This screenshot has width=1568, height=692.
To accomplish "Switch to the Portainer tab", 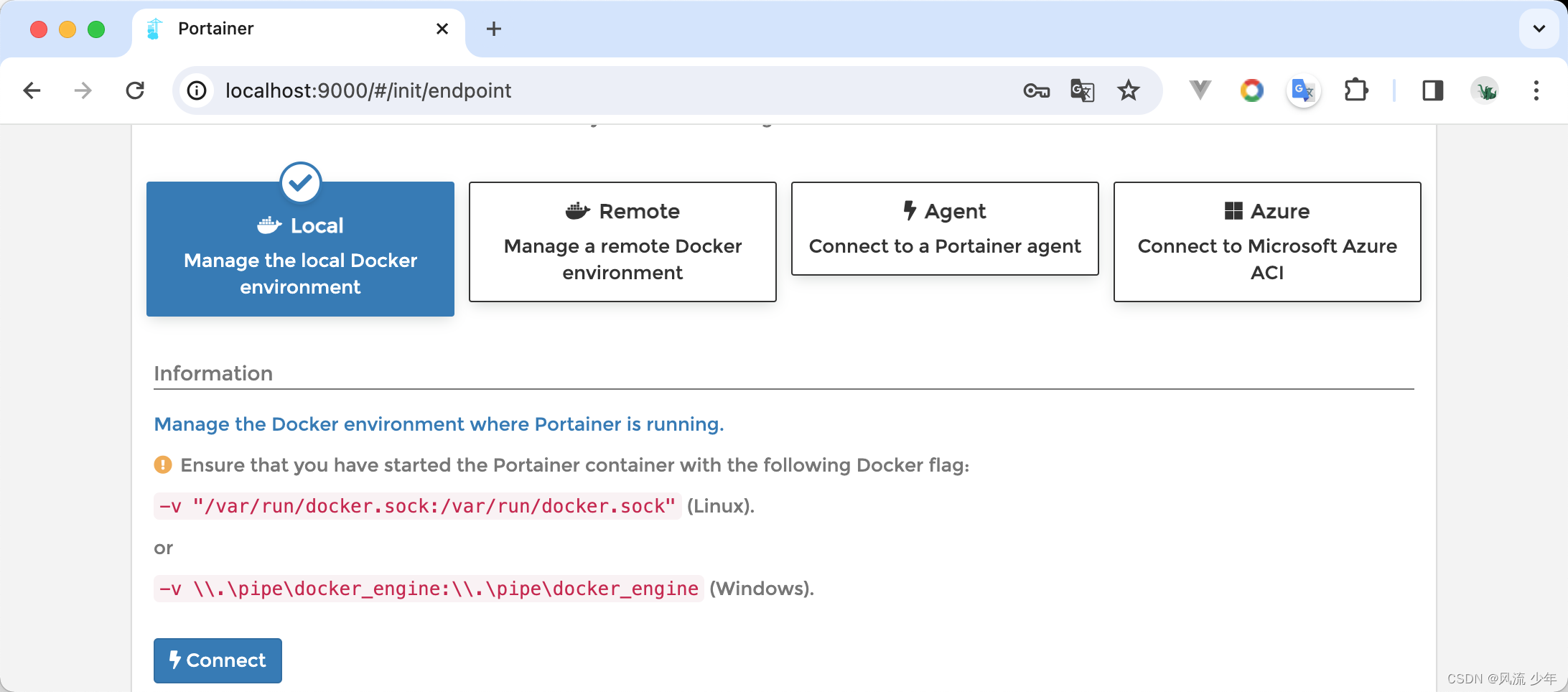I will point(298,29).
